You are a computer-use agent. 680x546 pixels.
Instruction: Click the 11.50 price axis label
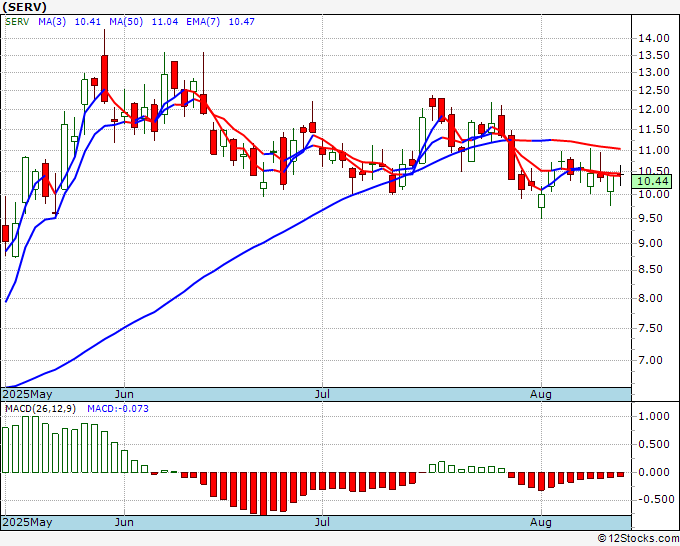pos(654,129)
